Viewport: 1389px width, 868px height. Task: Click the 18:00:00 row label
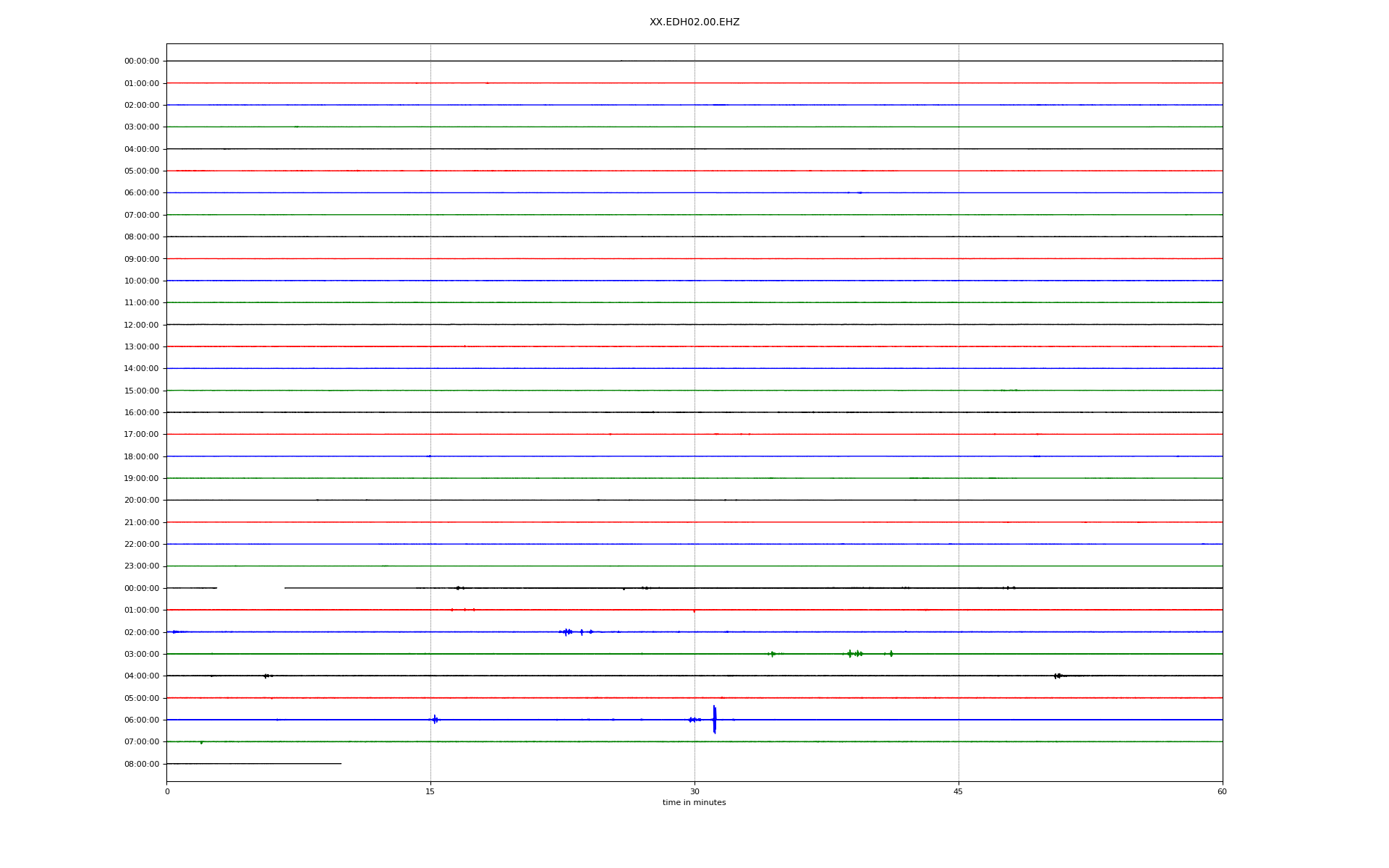pos(141,456)
